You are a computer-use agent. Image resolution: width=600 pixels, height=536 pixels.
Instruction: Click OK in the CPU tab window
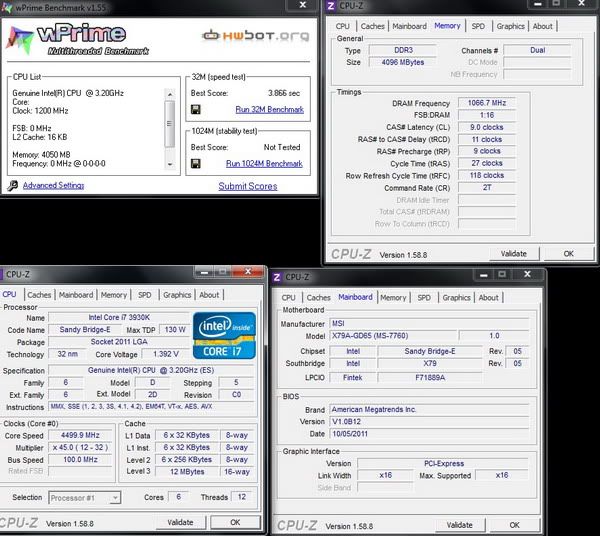235,522
